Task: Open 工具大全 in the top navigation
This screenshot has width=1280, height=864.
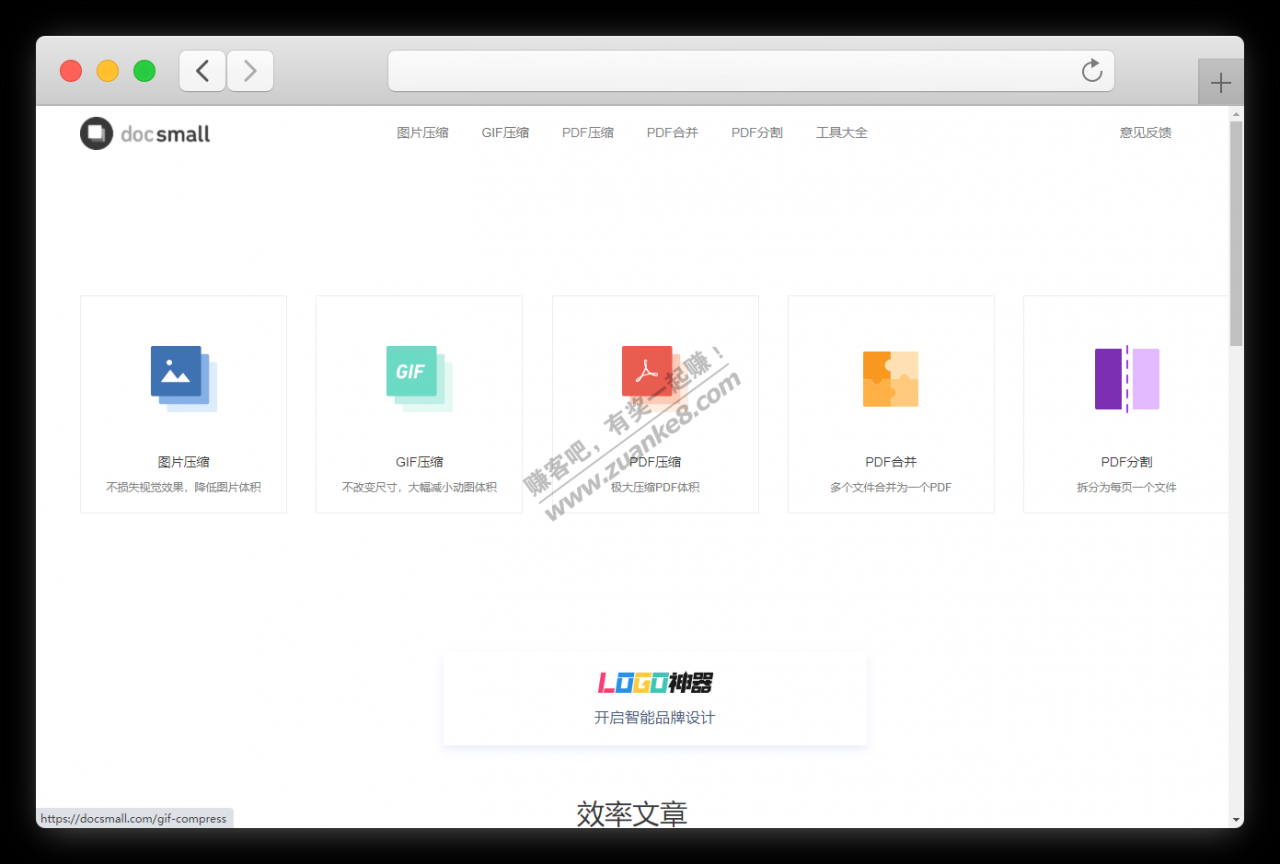Action: click(x=842, y=133)
